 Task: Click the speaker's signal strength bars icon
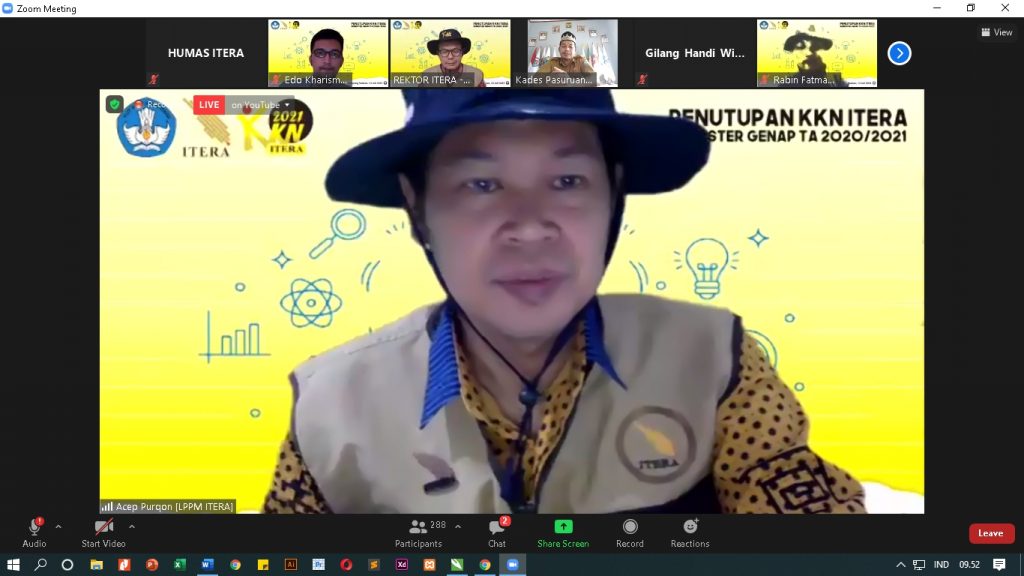107,506
